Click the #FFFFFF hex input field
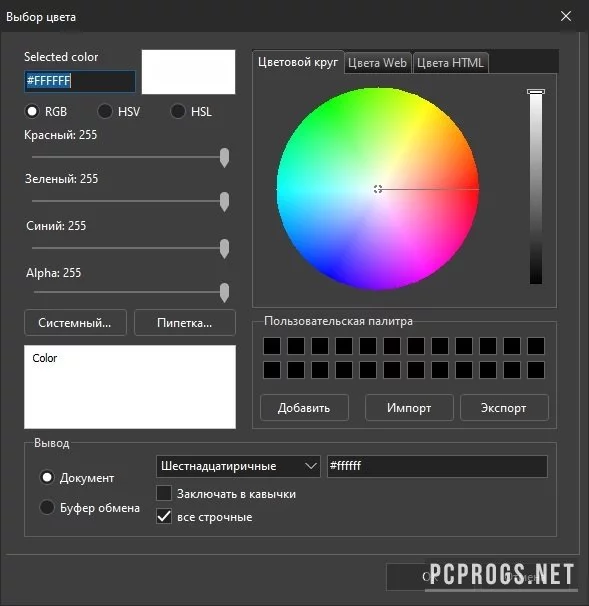Screen dimensions: 589x606 (x=80, y=81)
